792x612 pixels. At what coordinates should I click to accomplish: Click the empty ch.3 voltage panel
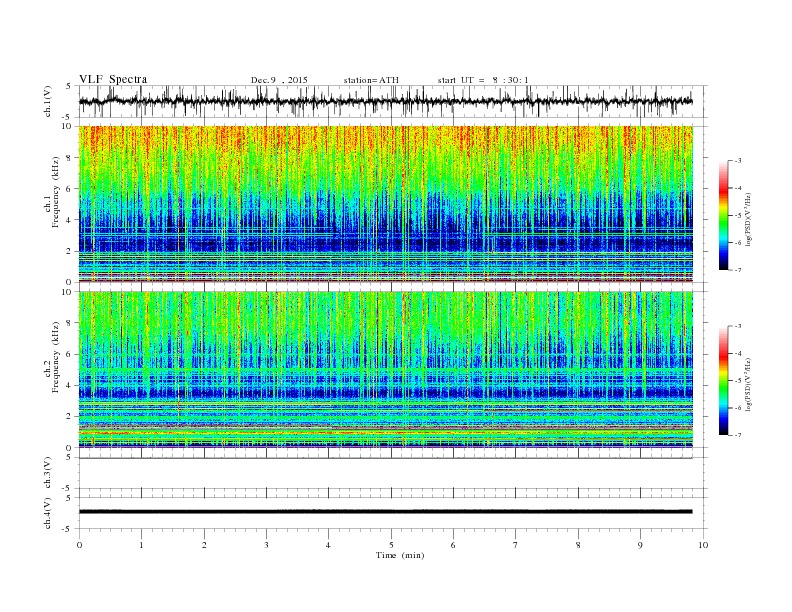[x=393, y=473]
